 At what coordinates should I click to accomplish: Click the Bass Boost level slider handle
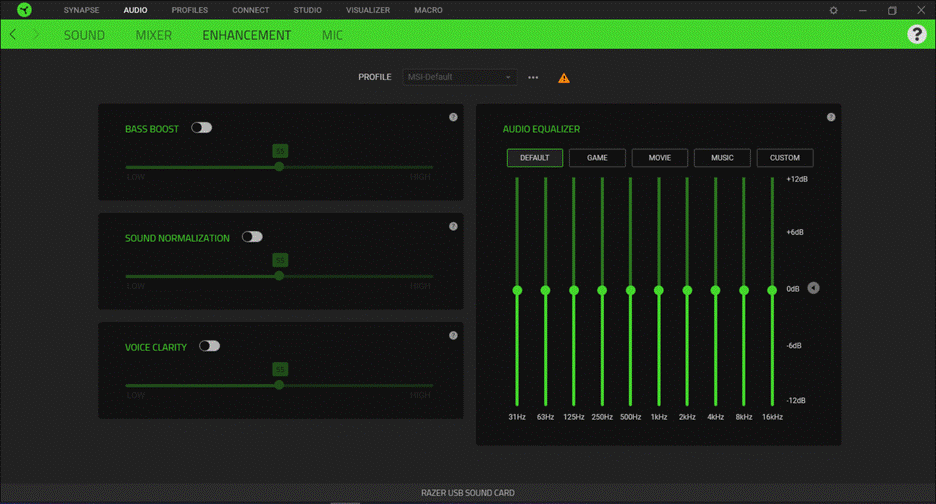pos(279,167)
